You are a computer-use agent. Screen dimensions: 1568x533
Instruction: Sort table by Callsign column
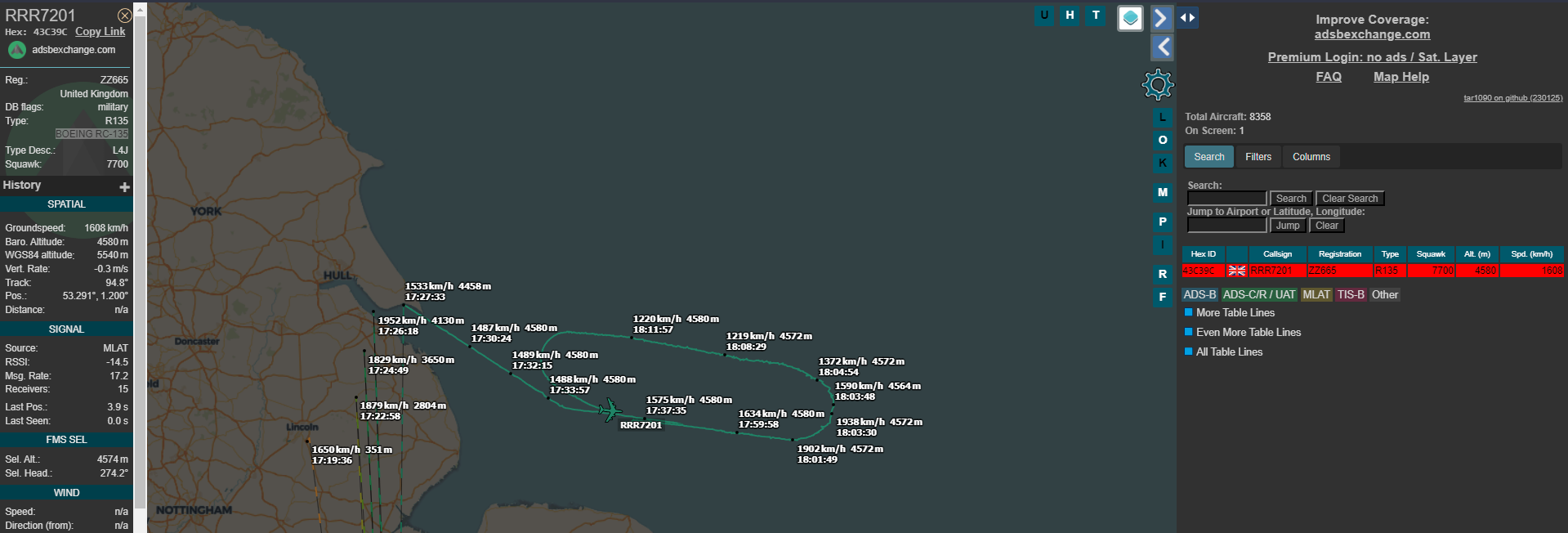coord(1277,254)
